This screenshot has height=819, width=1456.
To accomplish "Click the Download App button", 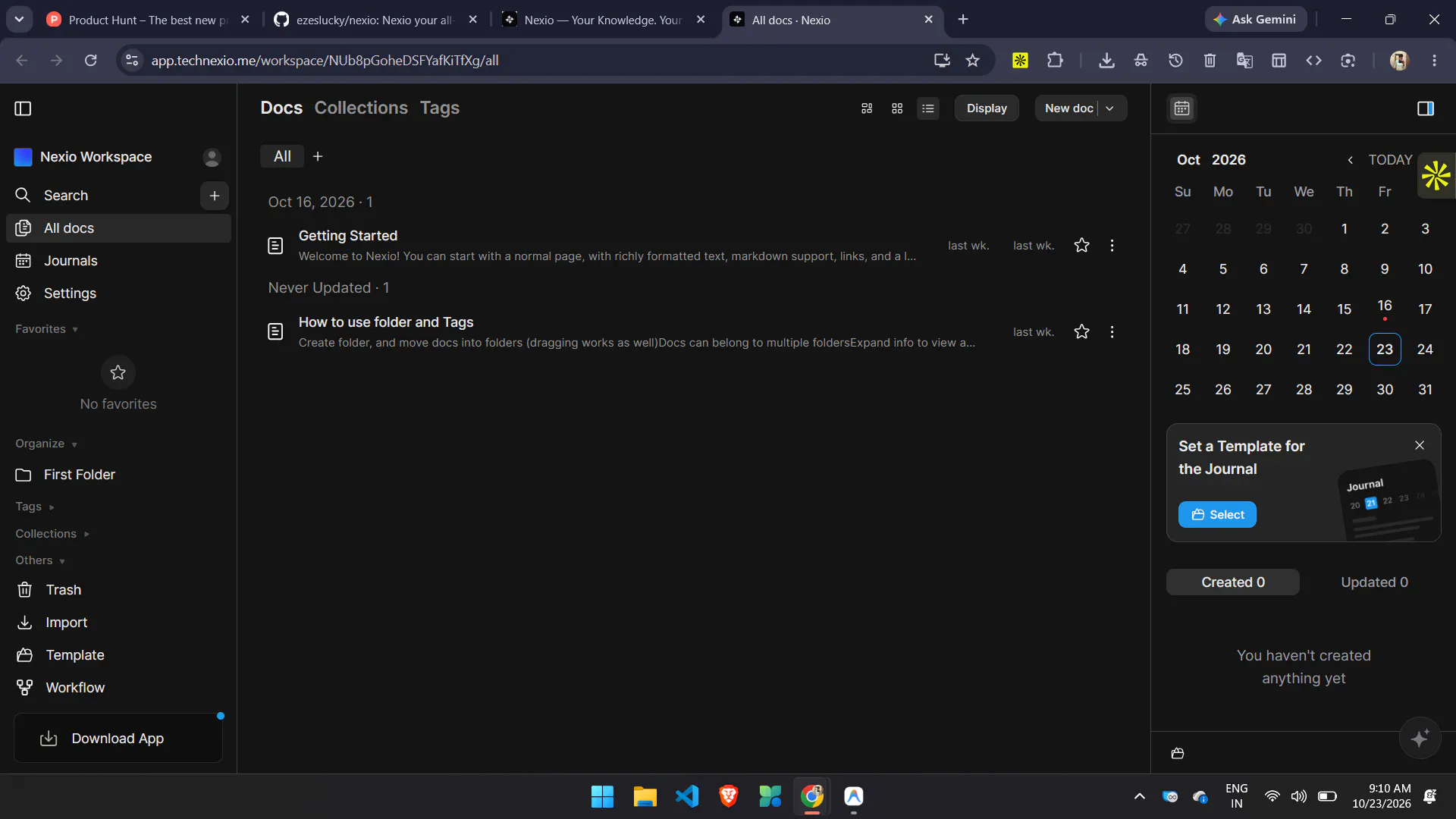I will tap(118, 739).
